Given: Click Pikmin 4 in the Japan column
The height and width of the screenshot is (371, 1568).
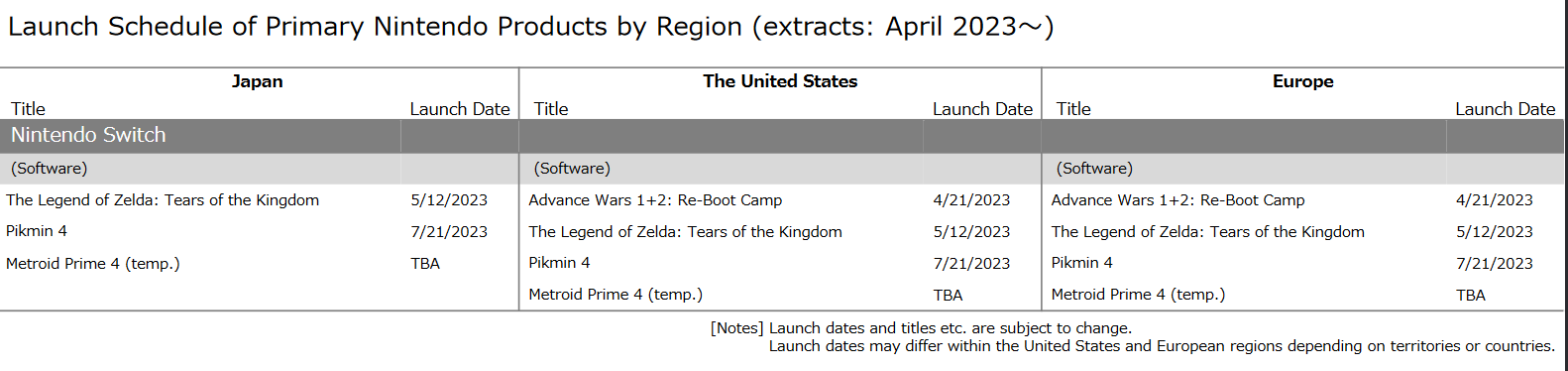Looking at the screenshot, I should click(37, 231).
